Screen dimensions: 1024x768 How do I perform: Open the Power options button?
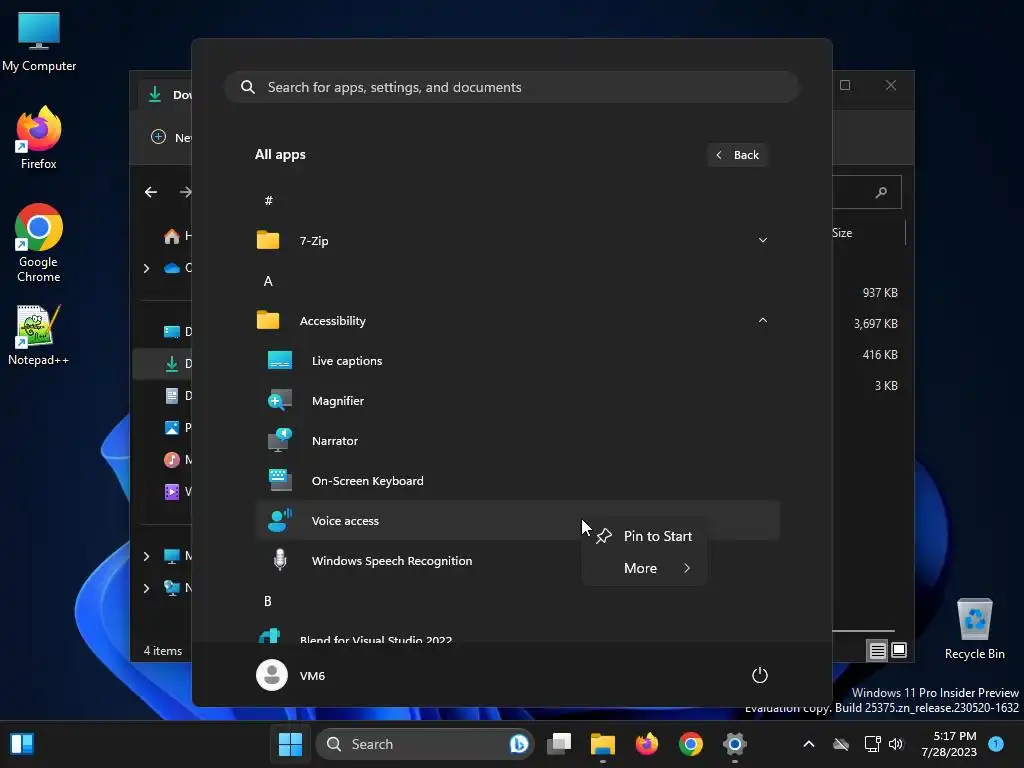(760, 675)
